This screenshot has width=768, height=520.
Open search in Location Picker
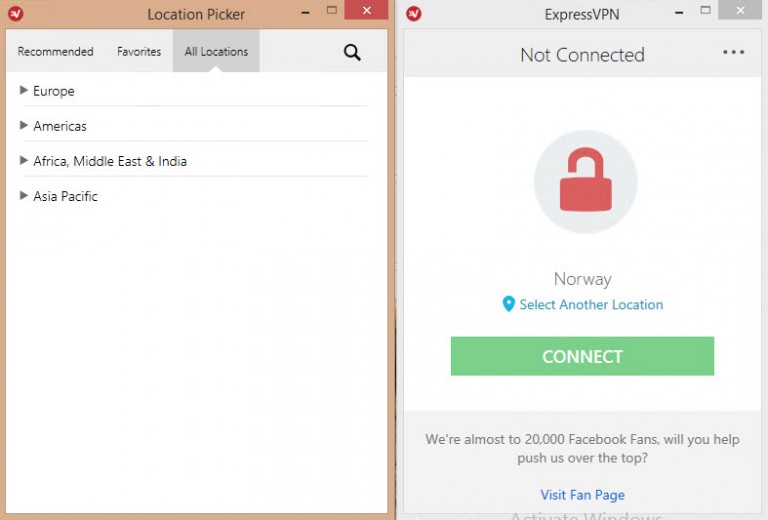[352, 52]
